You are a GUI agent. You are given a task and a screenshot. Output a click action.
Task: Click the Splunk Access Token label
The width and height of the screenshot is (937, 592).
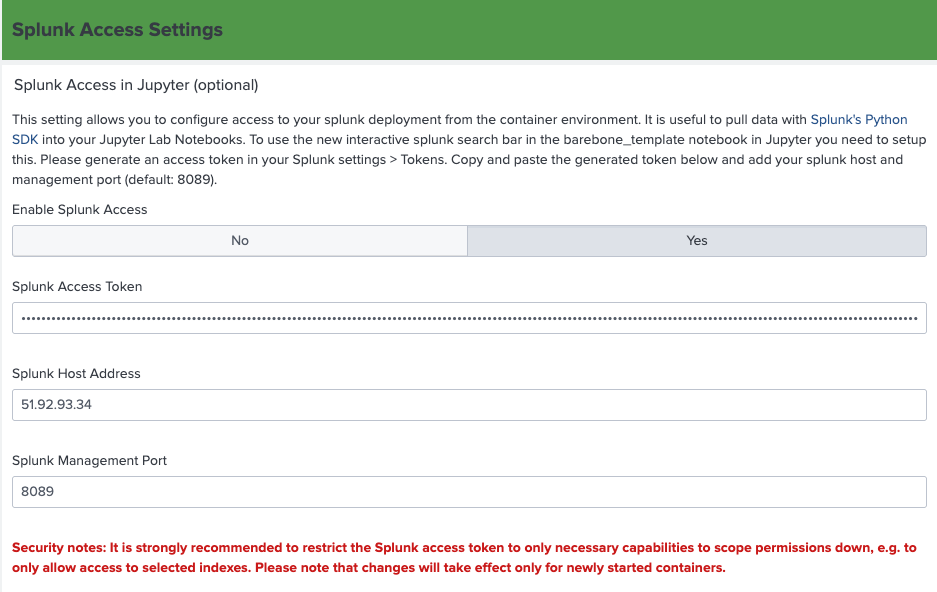(77, 287)
